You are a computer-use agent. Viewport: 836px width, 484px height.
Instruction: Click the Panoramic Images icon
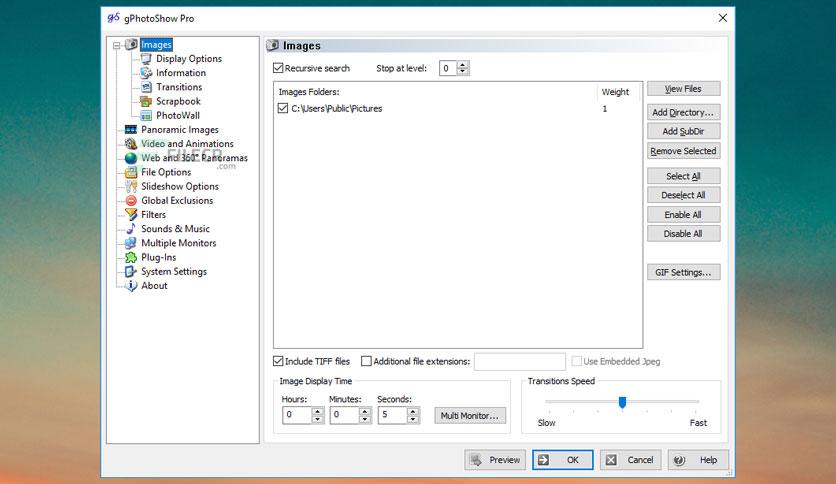point(131,130)
